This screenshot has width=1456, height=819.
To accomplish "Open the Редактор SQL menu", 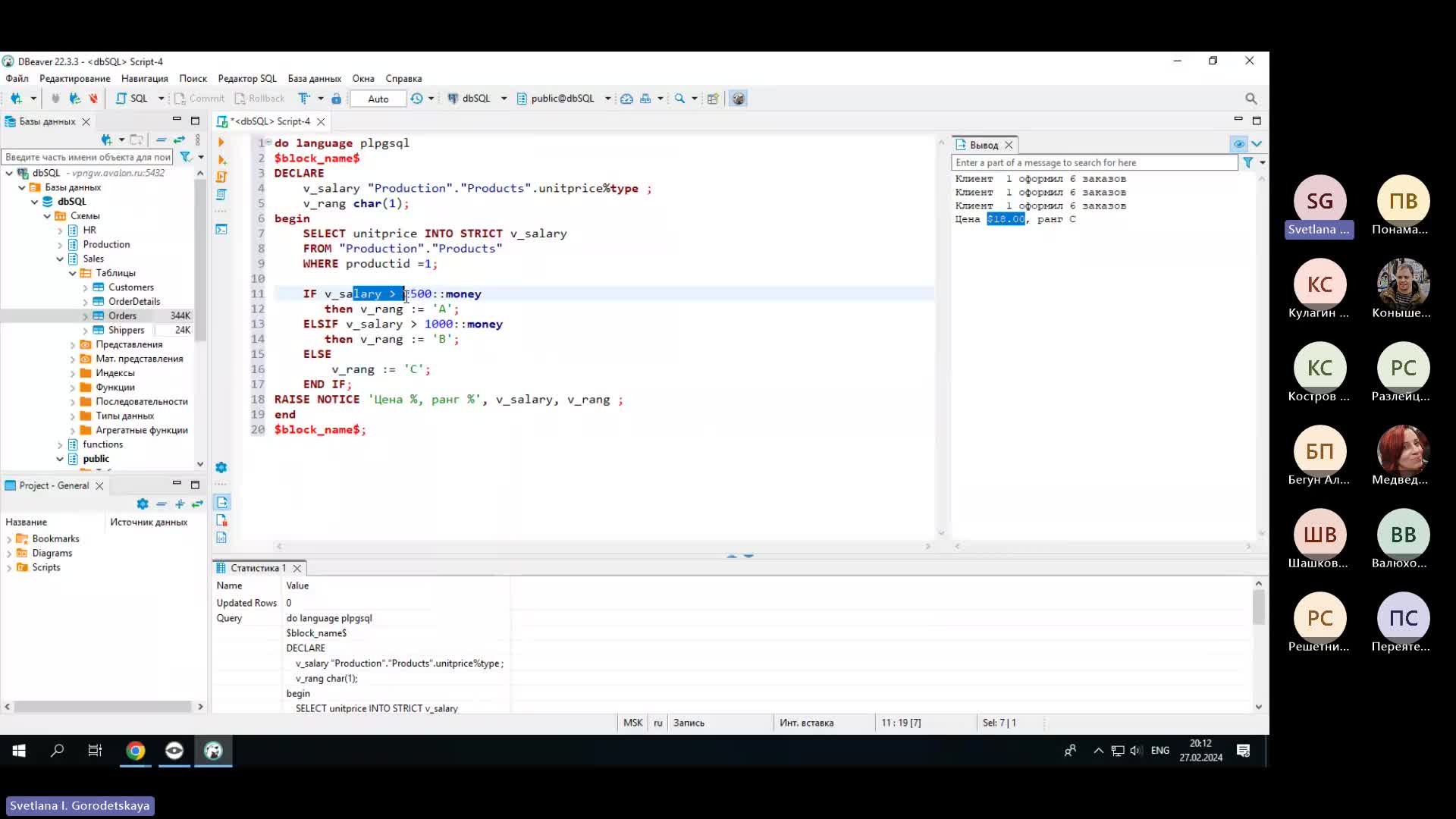I will (x=247, y=78).
